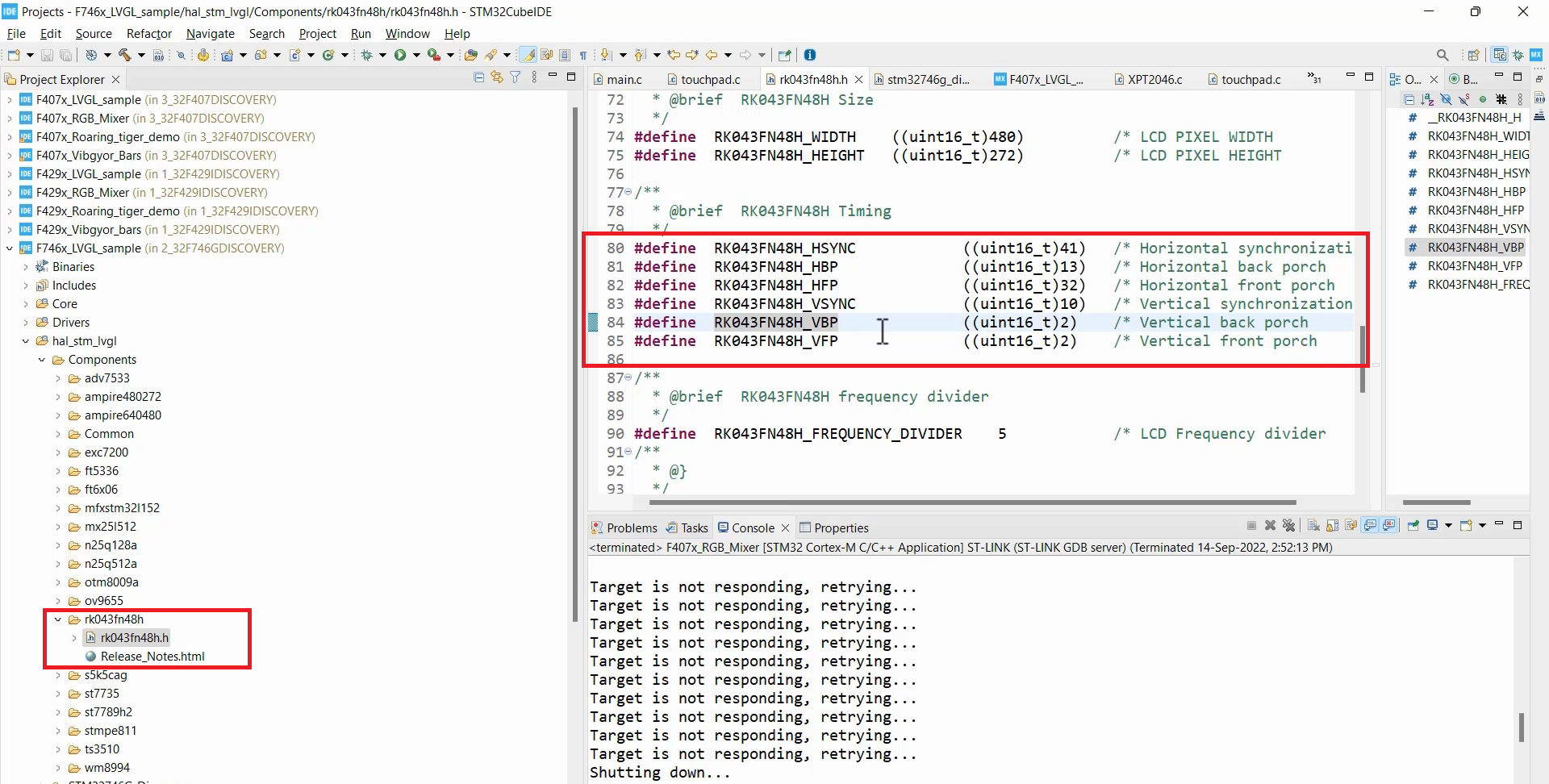Click the Last Edit Location arrow icon
The image size is (1549, 784).
[674, 55]
